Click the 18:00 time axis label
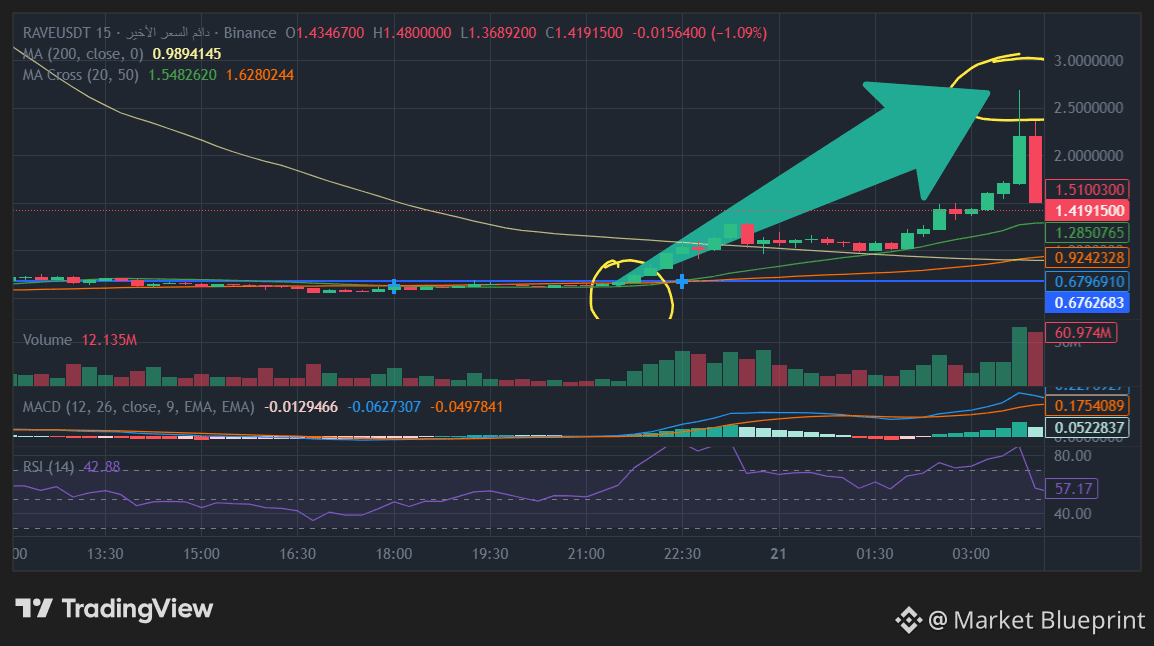This screenshot has height=646, width=1154. pos(394,554)
